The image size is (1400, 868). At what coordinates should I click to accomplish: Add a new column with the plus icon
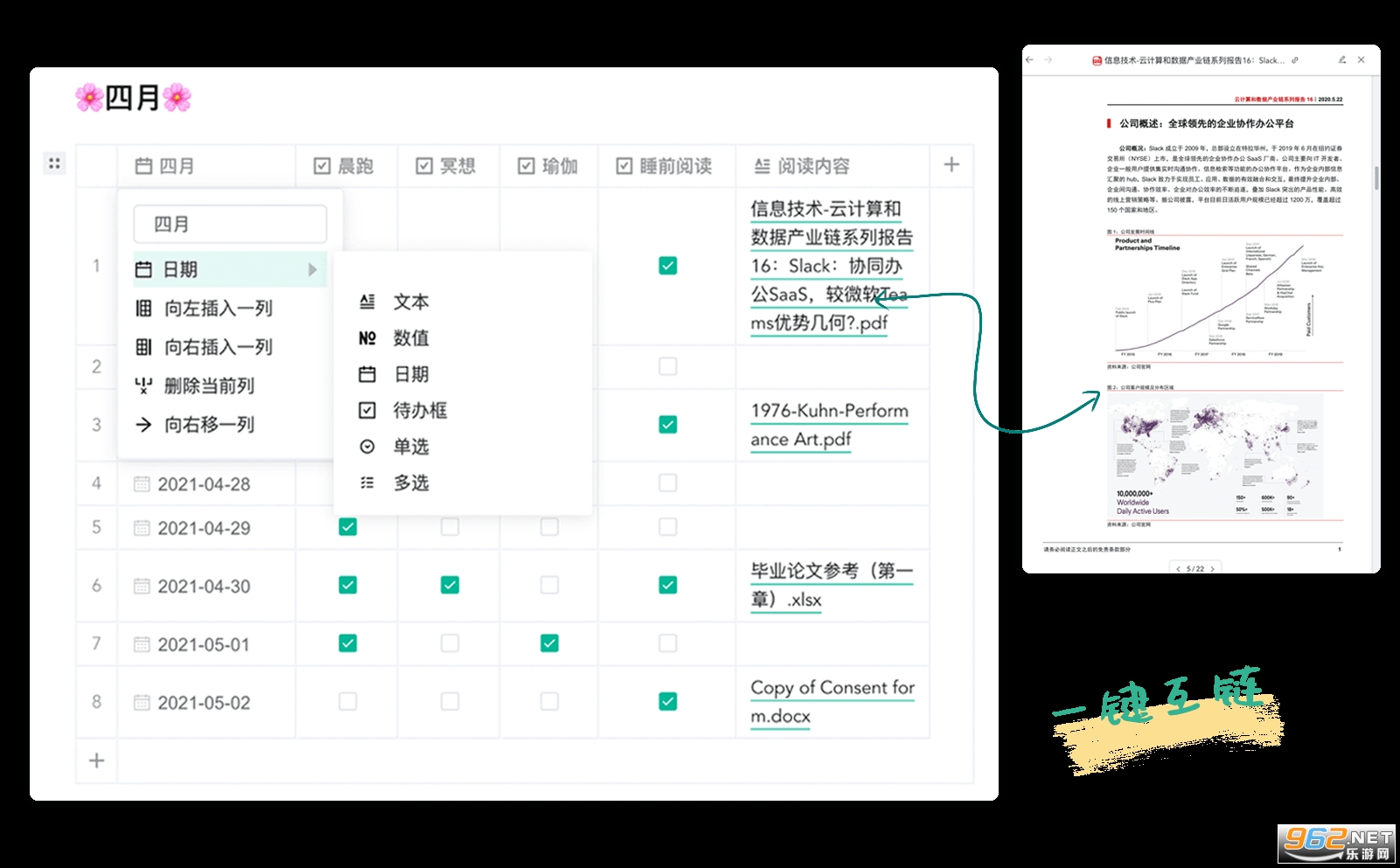point(951,164)
